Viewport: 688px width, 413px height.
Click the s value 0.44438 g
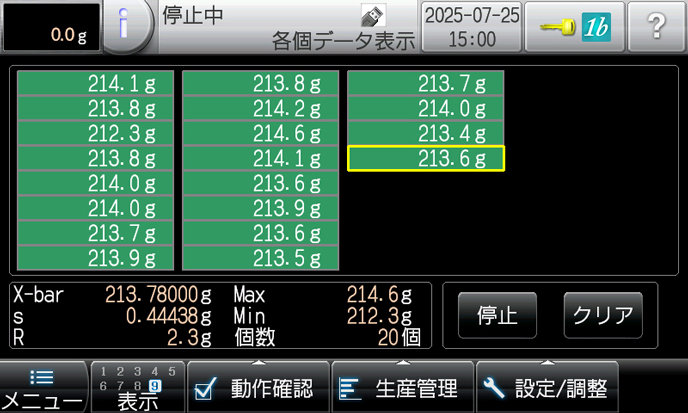coord(169,316)
